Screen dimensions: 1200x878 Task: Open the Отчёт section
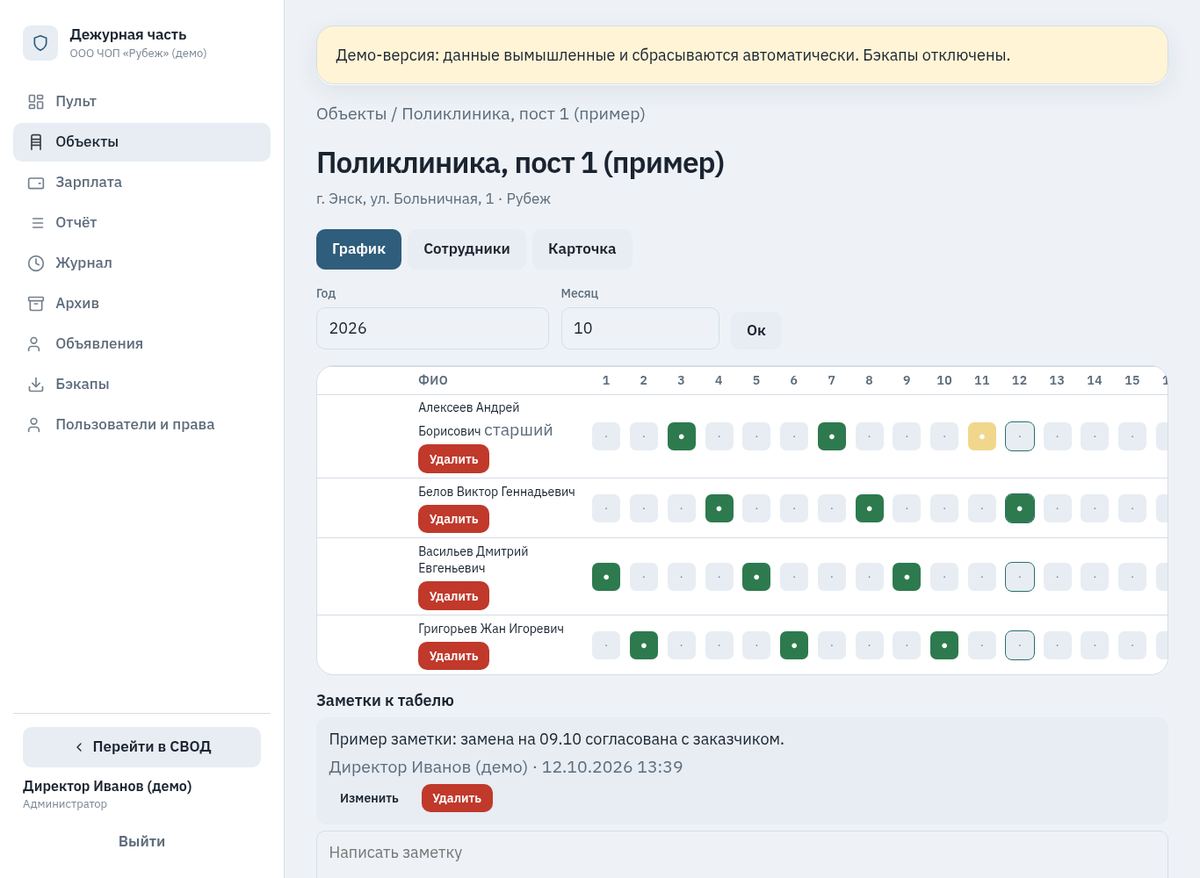pos(142,223)
